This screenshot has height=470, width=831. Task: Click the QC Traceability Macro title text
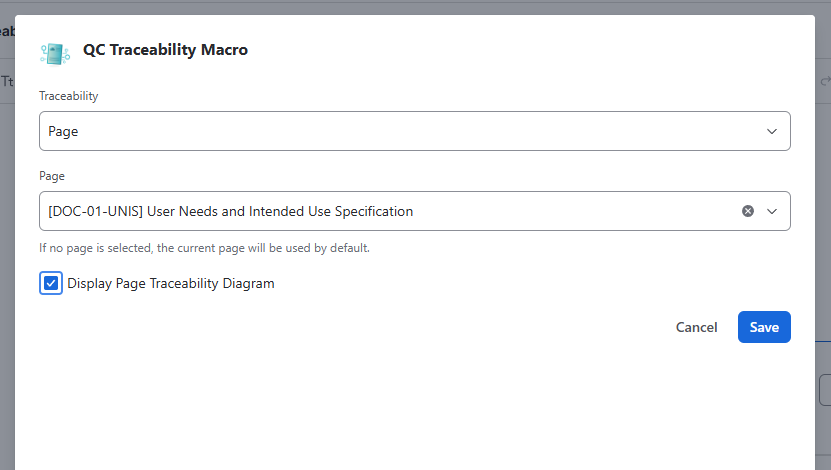click(x=165, y=50)
